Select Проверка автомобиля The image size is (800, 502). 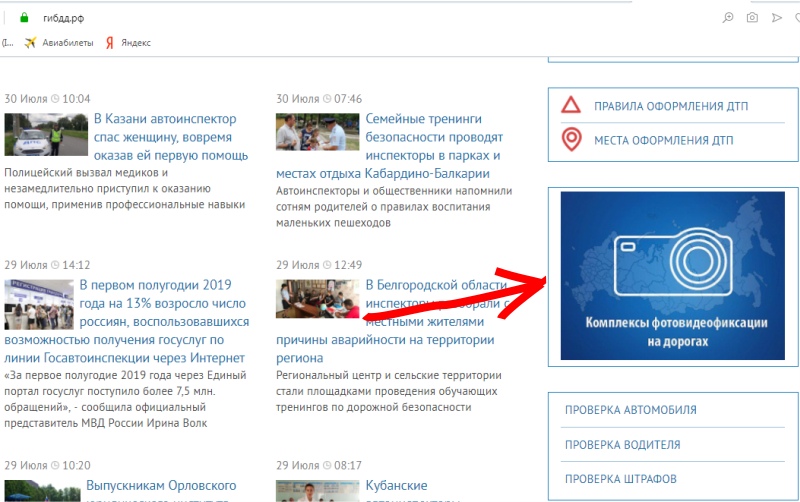point(630,410)
